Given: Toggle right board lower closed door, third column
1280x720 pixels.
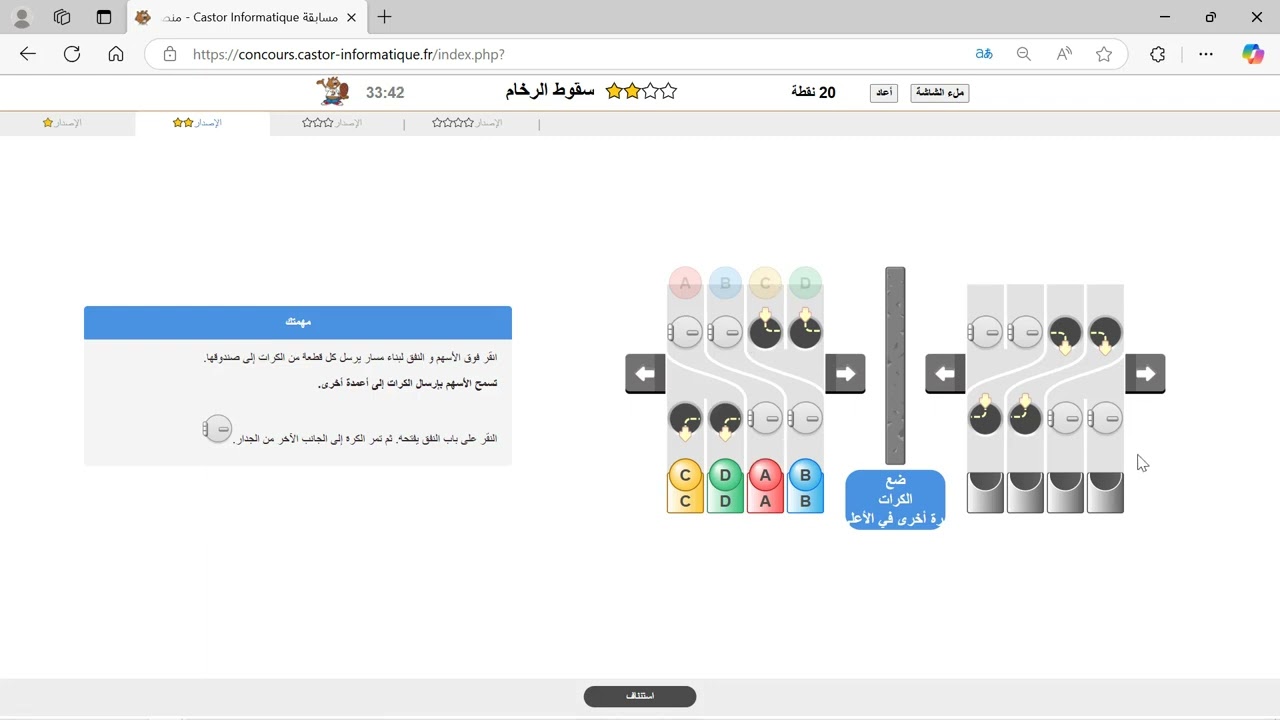Looking at the screenshot, I should [x=1065, y=418].
